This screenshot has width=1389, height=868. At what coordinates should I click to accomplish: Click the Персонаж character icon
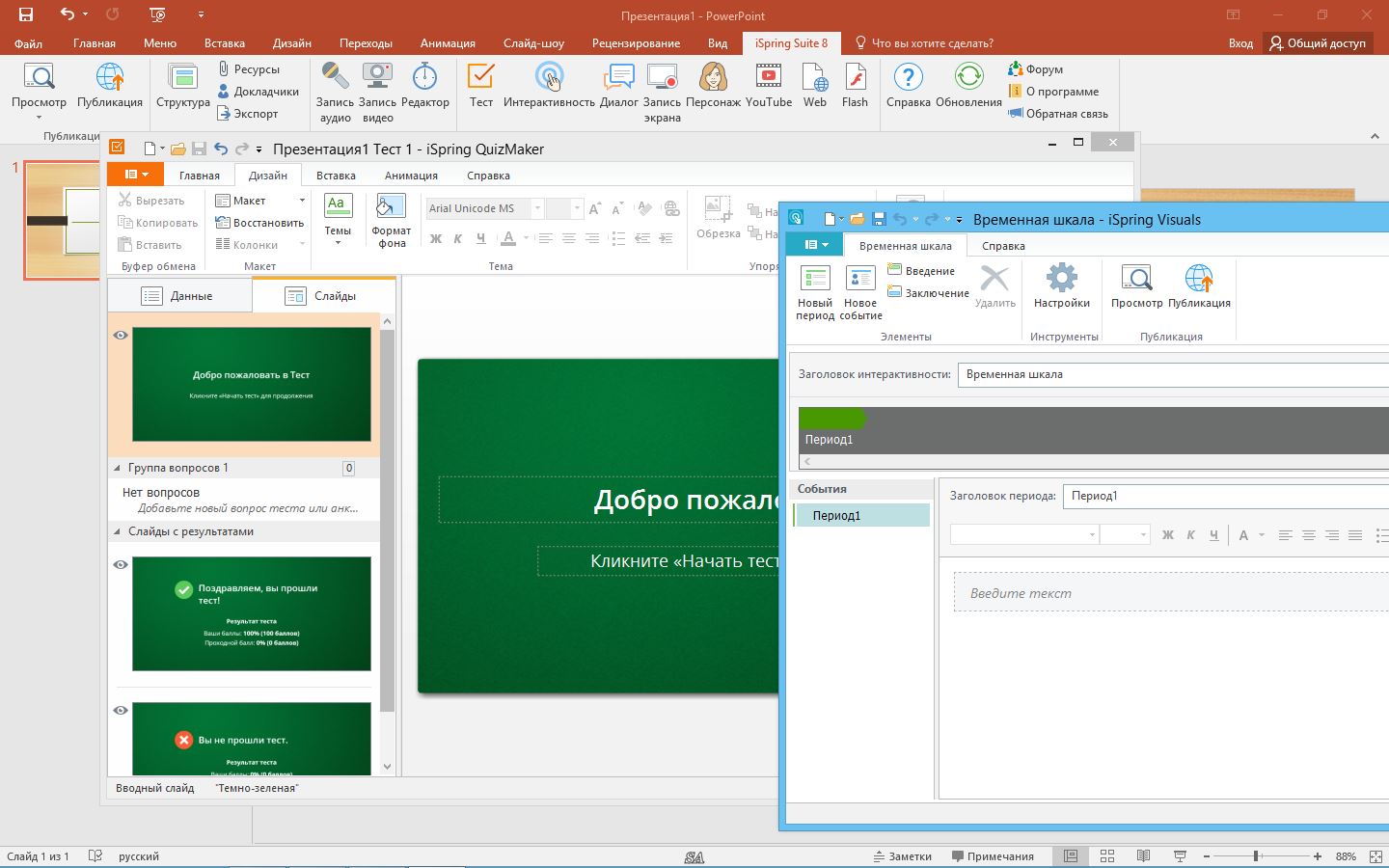point(713,85)
